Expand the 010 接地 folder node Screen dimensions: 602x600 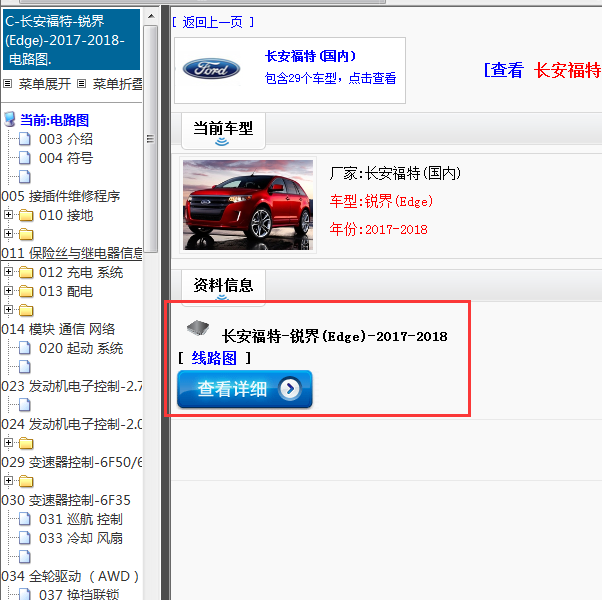pyautogui.click(x=8, y=215)
